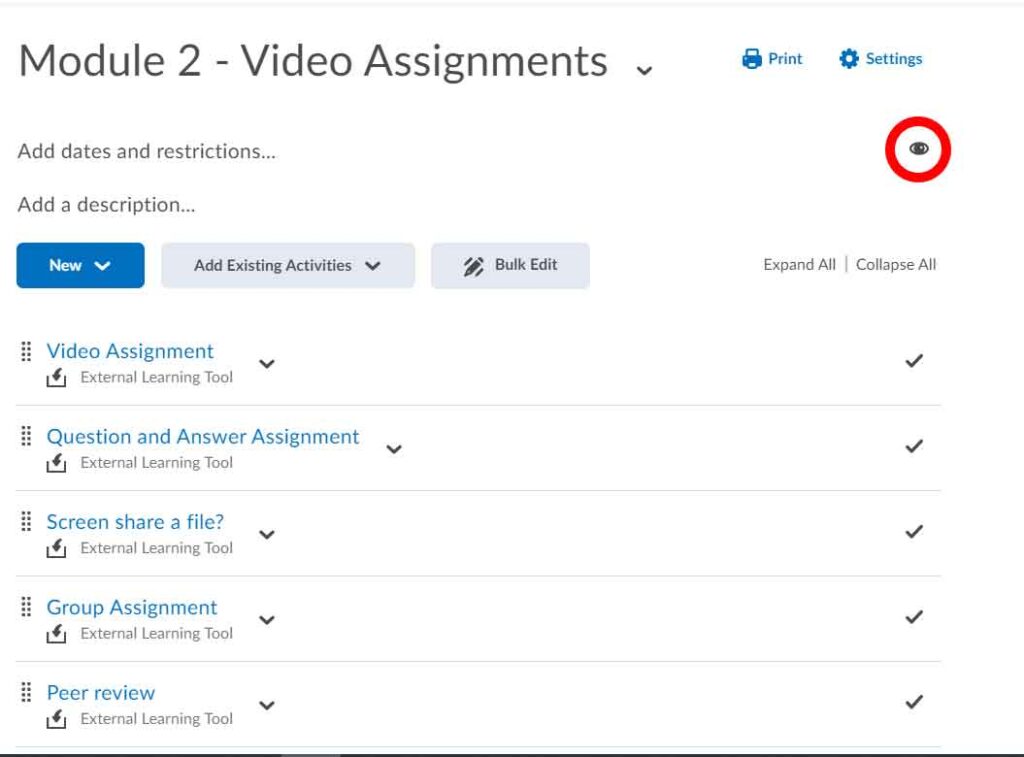Open Add Existing Activities dropdown
The height and width of the screenshot is (757, 1024).
click(287, 265)
